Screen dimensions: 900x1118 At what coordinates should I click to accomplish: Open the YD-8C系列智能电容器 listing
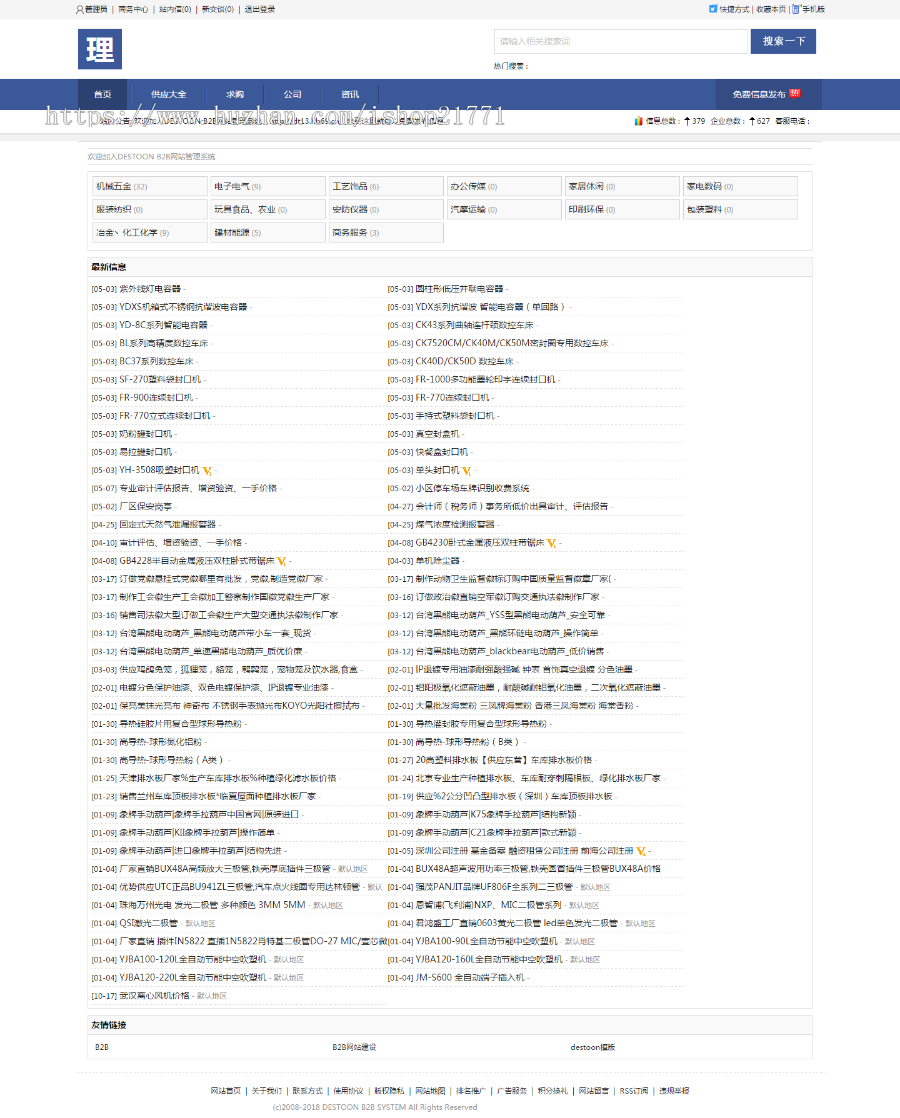click(x=163, y=325)
